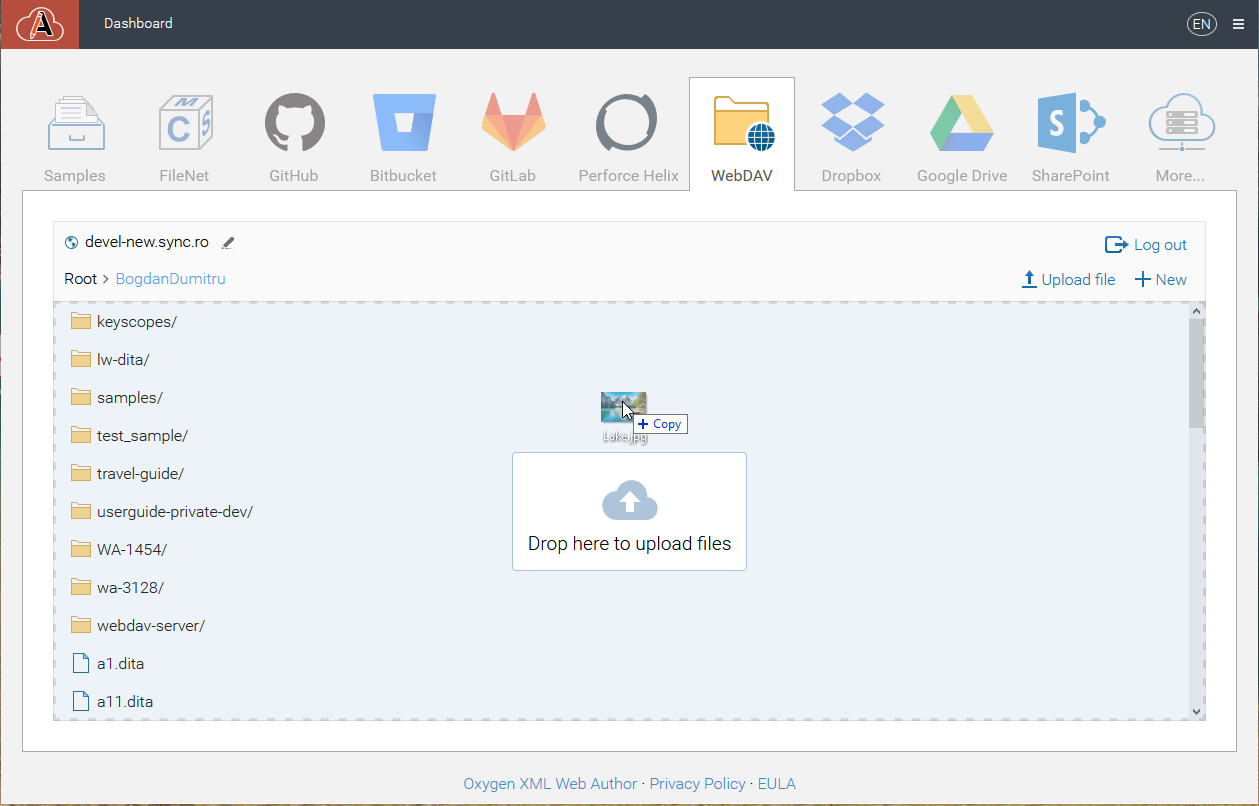Go to Root in the breadcrumb

[x=81, y=279]
